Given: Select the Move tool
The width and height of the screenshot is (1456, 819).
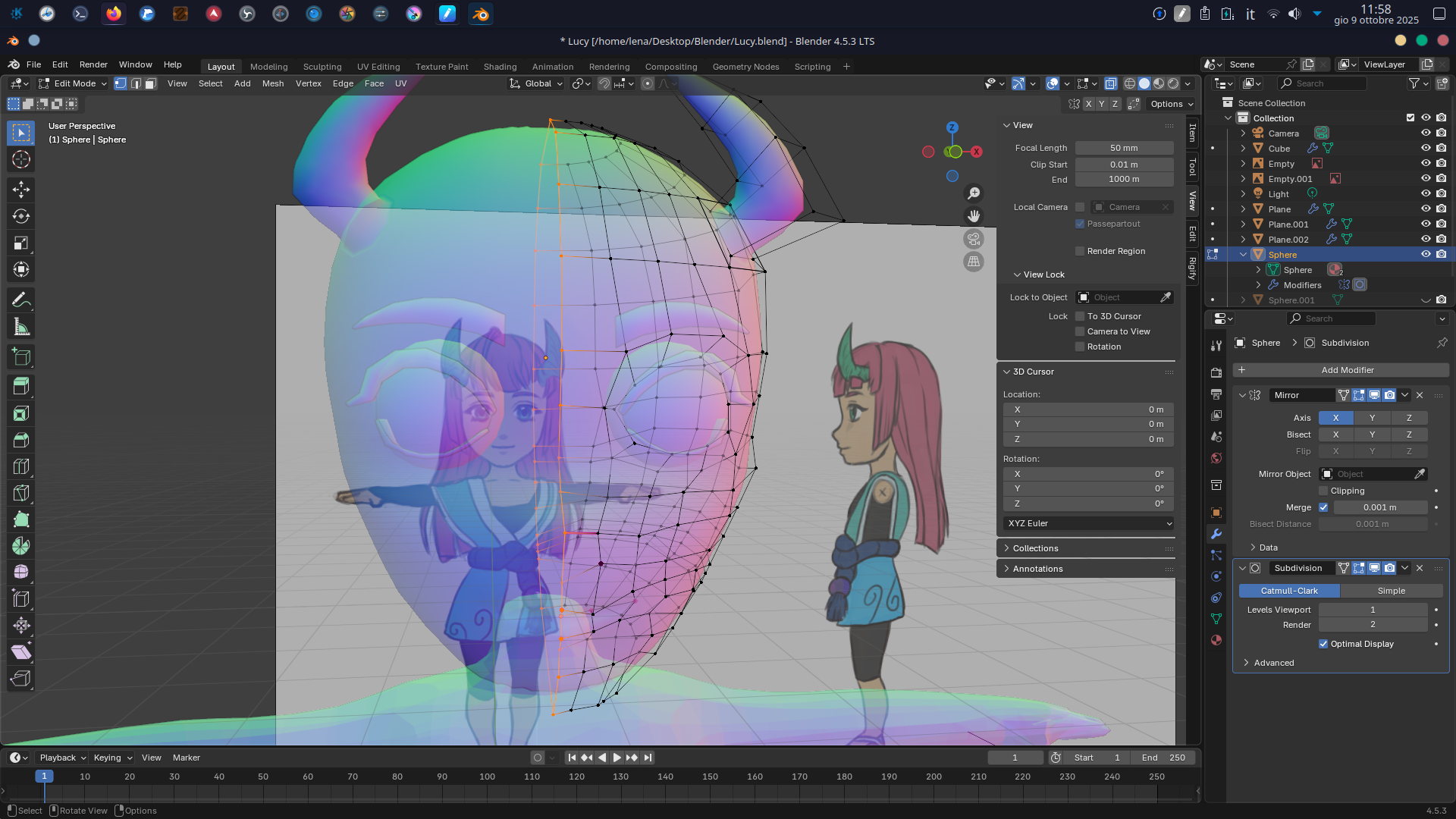Looking at the screenshot, I should pos(21,189).
